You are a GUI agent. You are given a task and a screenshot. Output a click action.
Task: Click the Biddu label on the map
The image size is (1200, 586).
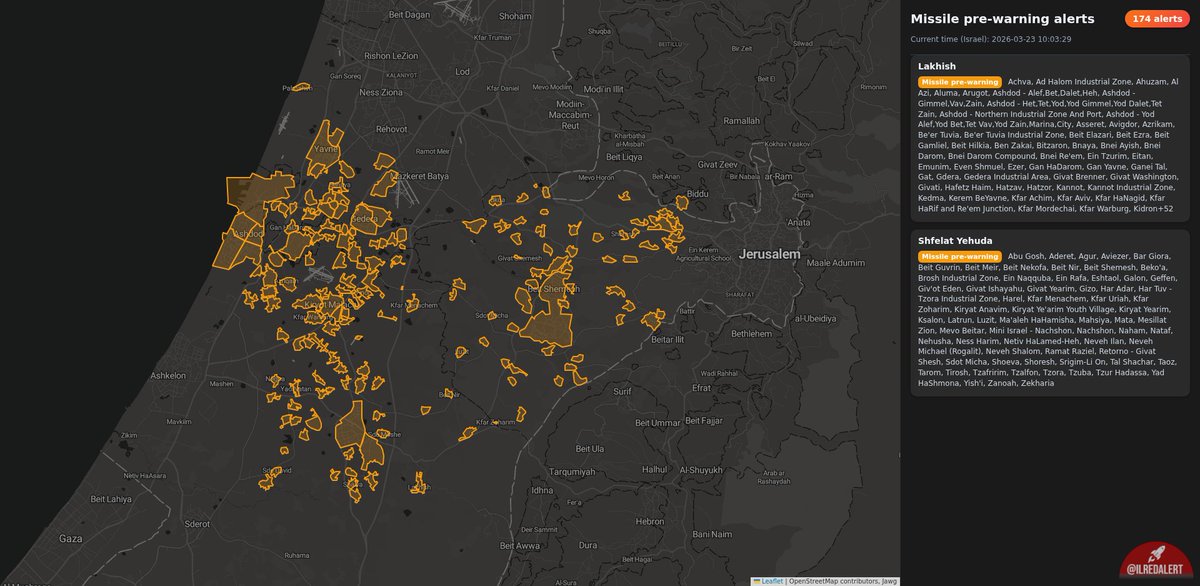coord(697,192)
